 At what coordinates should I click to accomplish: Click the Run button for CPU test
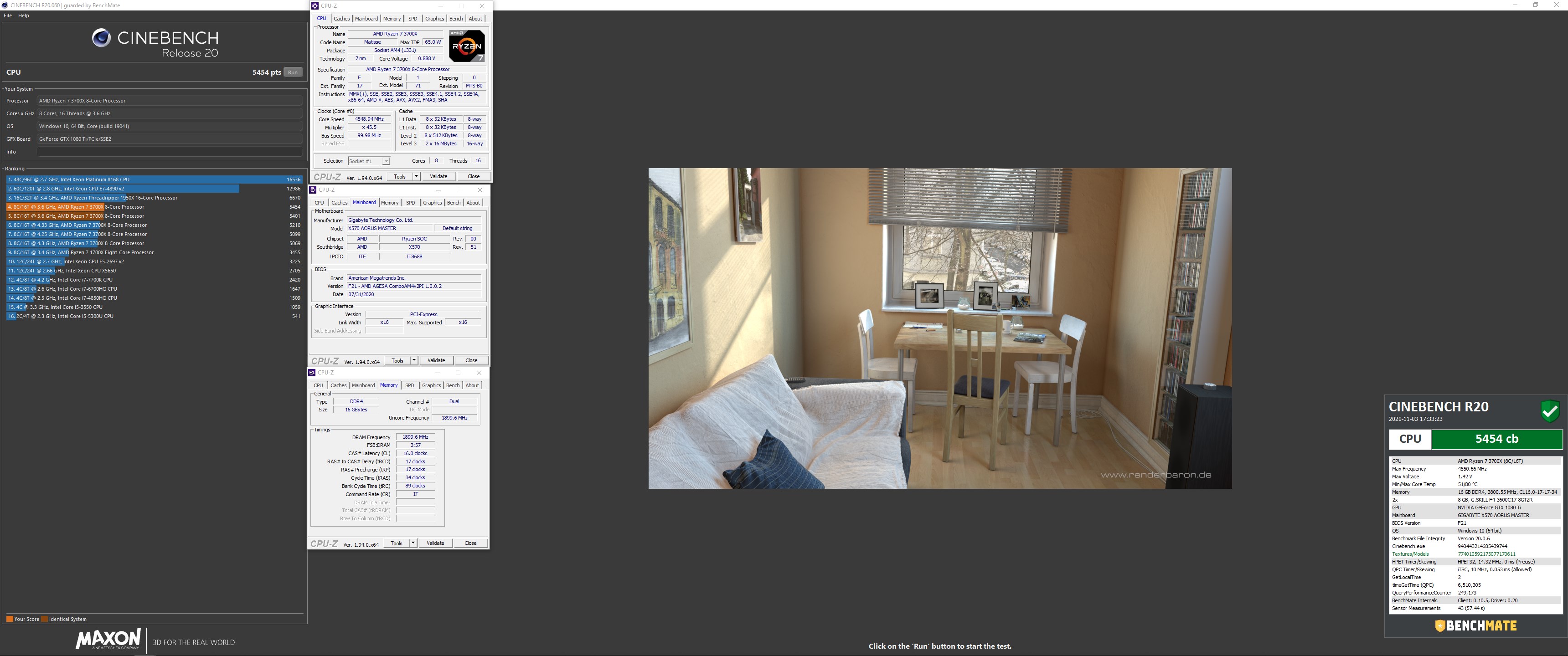[293, 72]
